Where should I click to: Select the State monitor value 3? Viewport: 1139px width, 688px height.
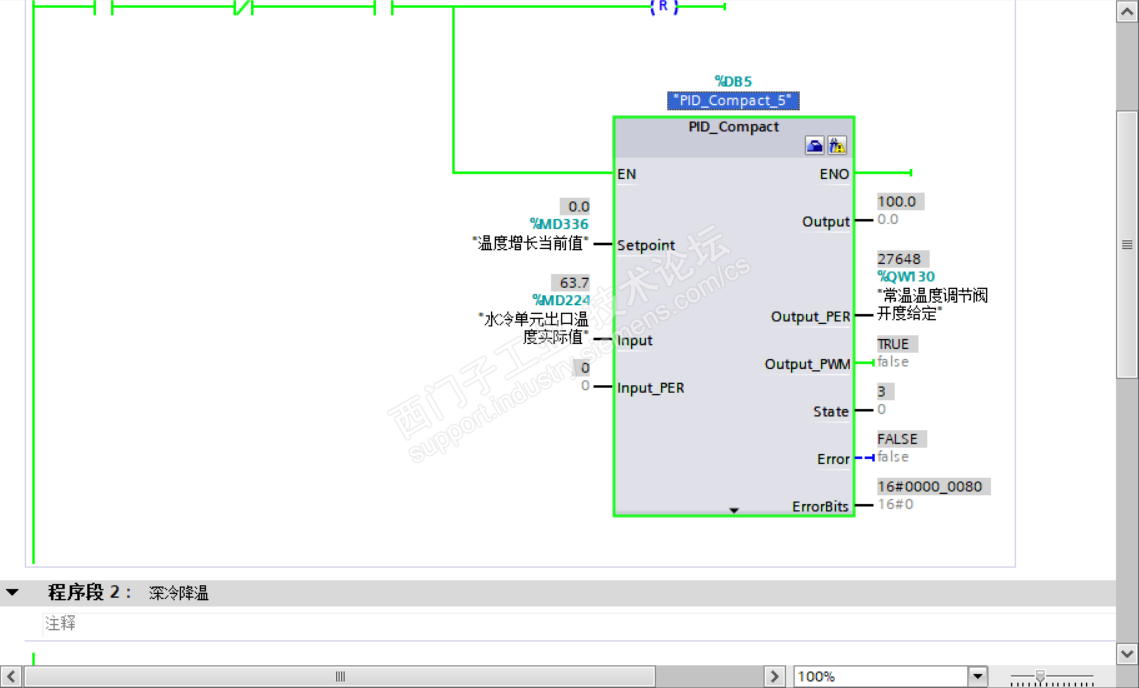click(884, 391)
